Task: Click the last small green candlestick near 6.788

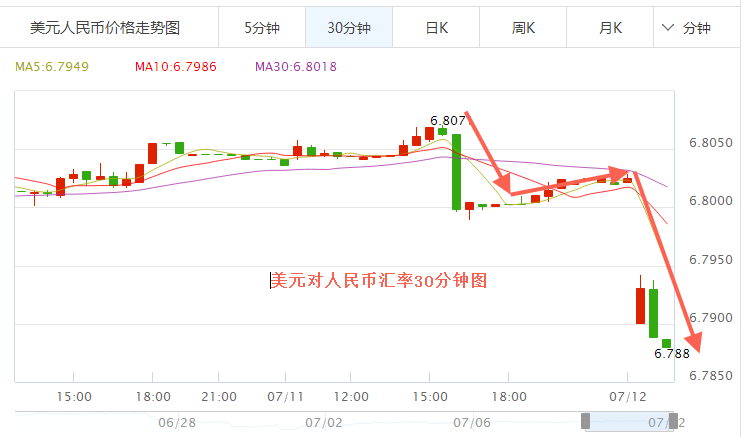Action: coord(666,344)
